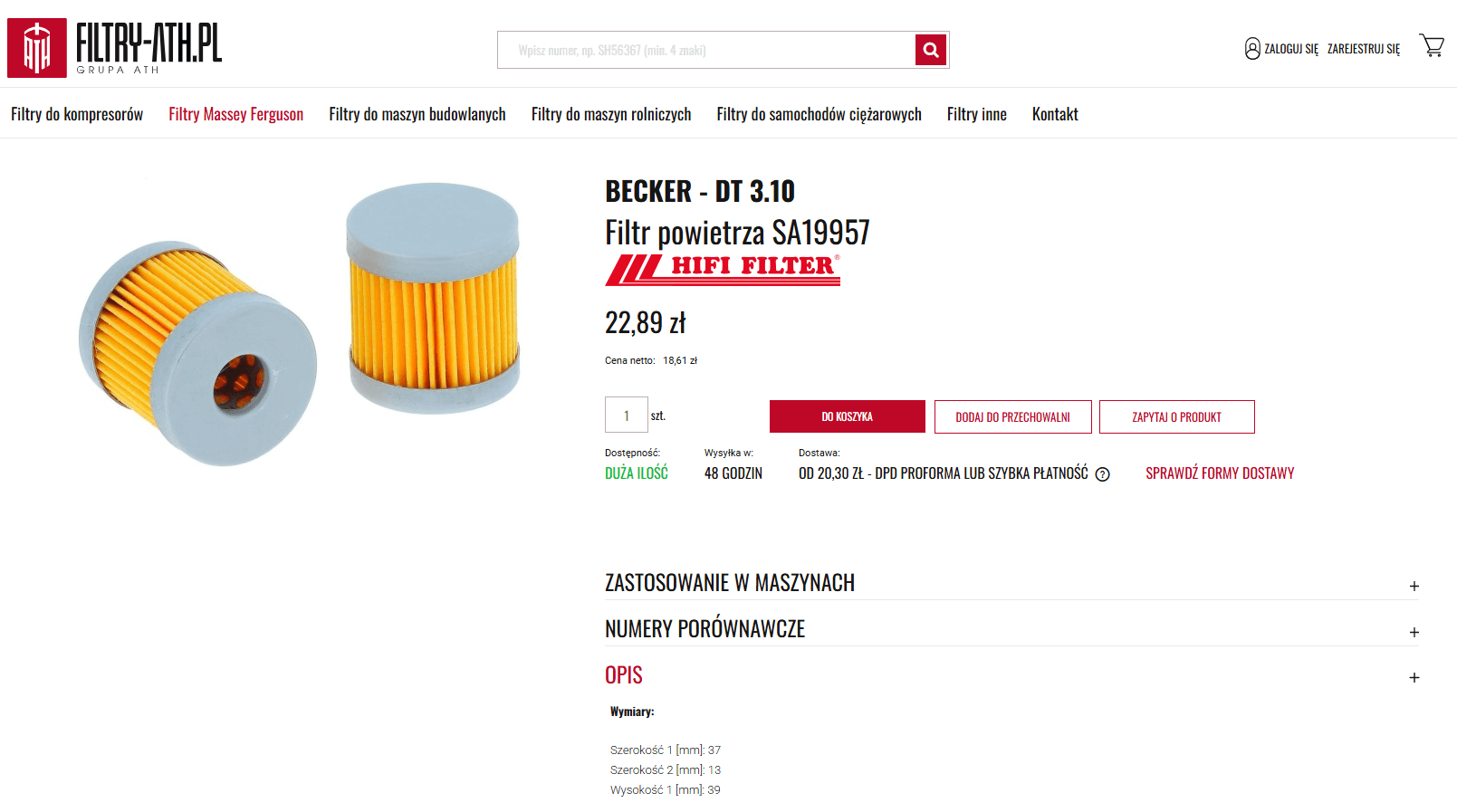Image resolution: width=1457 pixels, height=812 pixels.
Task: Click the product filter image
Action: pyautogui.click(x=299, y=324)
